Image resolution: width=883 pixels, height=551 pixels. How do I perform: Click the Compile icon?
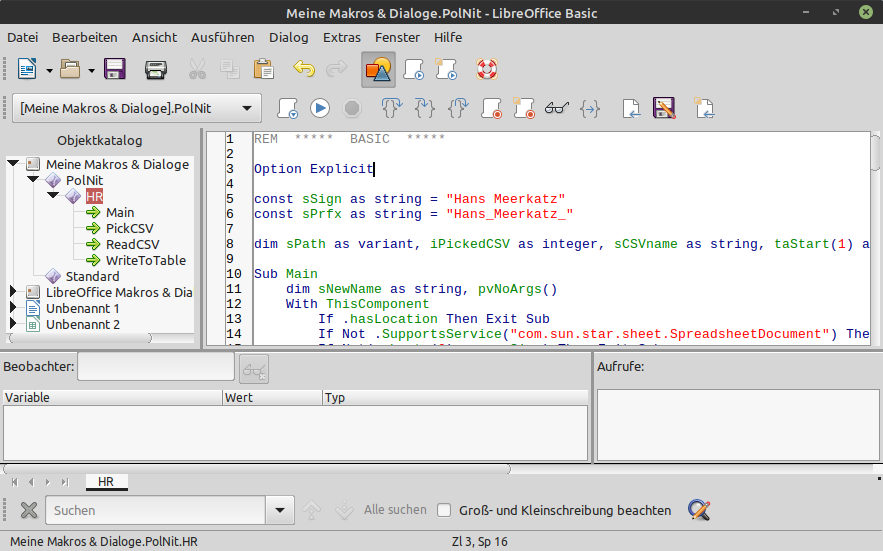(287, 108)
